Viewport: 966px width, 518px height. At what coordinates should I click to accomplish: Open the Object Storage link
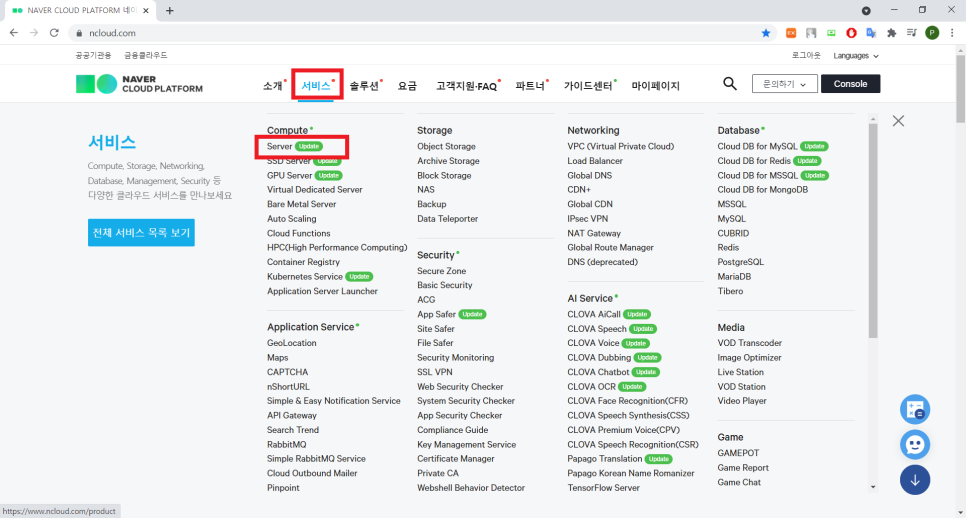(x=446, y=147)
